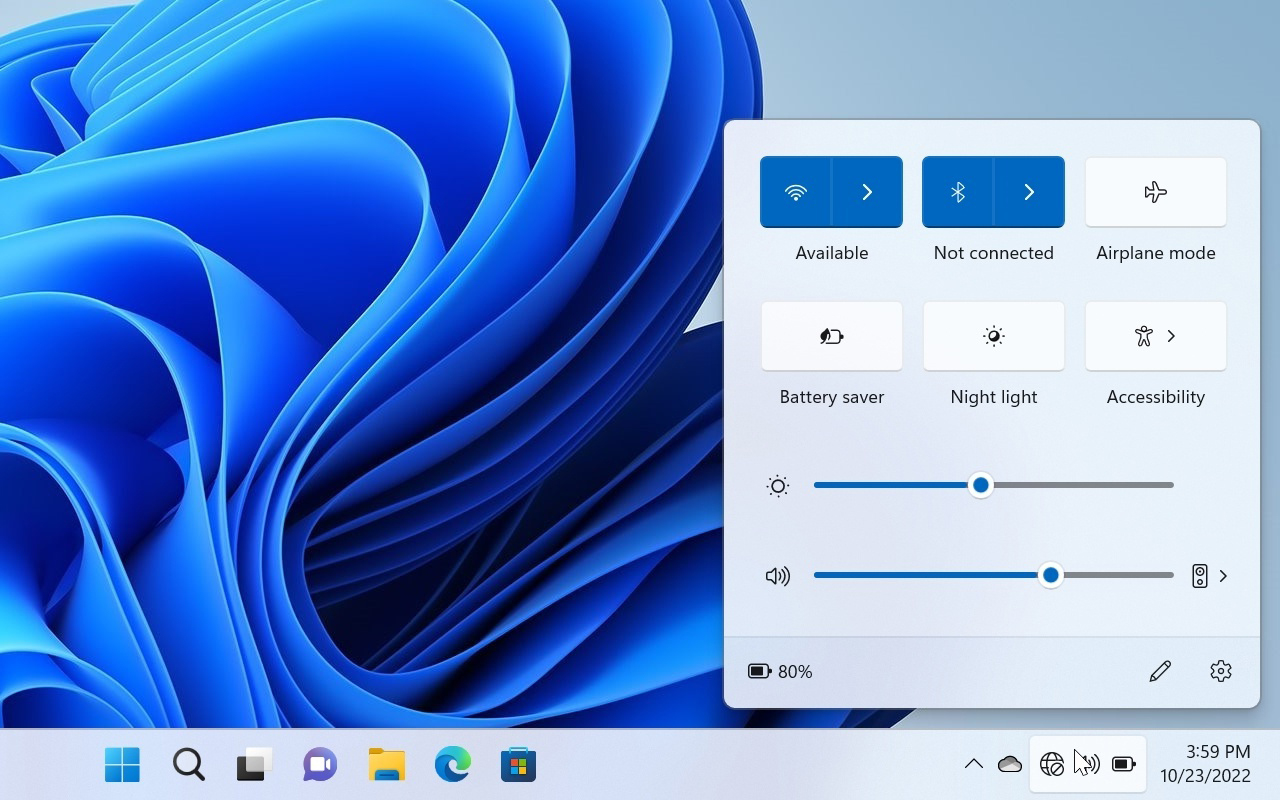The width and height of the screenshot is (1280, 800).
Task: Toggle Wi-Fi off
Action: [796, 192]
